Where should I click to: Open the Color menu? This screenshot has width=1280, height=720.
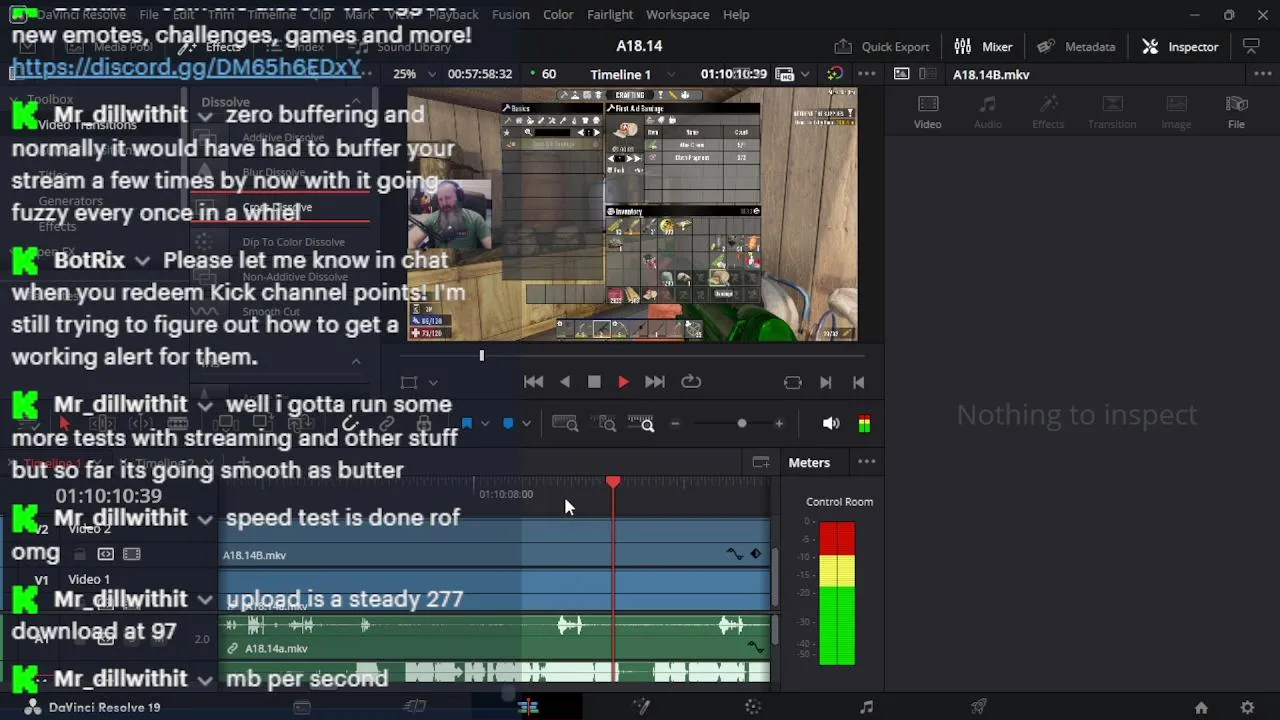(558, 14)
